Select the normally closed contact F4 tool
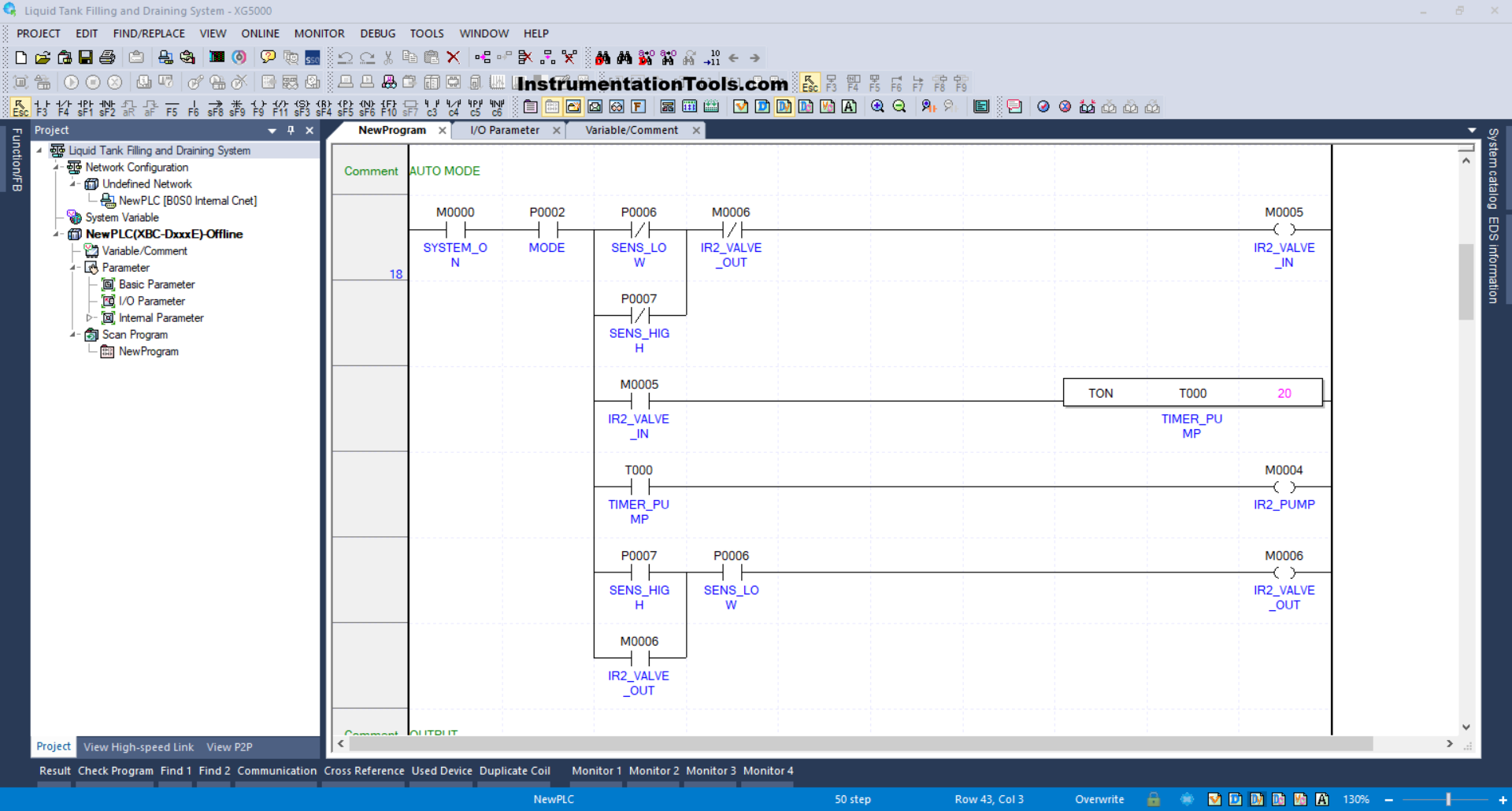Image resolution: width=1512 pixels, height=811 pixels. coord(64,107)
